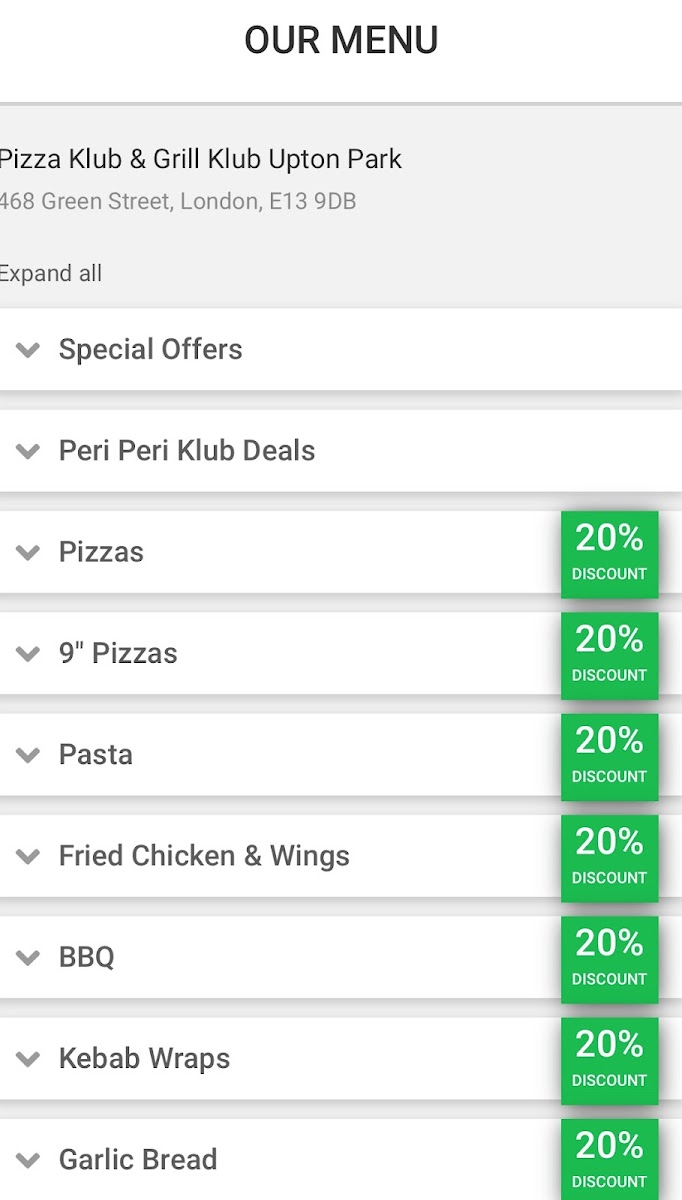
Task: Tap the 20% discount badge on BBQ
Action: click(609, 959)
